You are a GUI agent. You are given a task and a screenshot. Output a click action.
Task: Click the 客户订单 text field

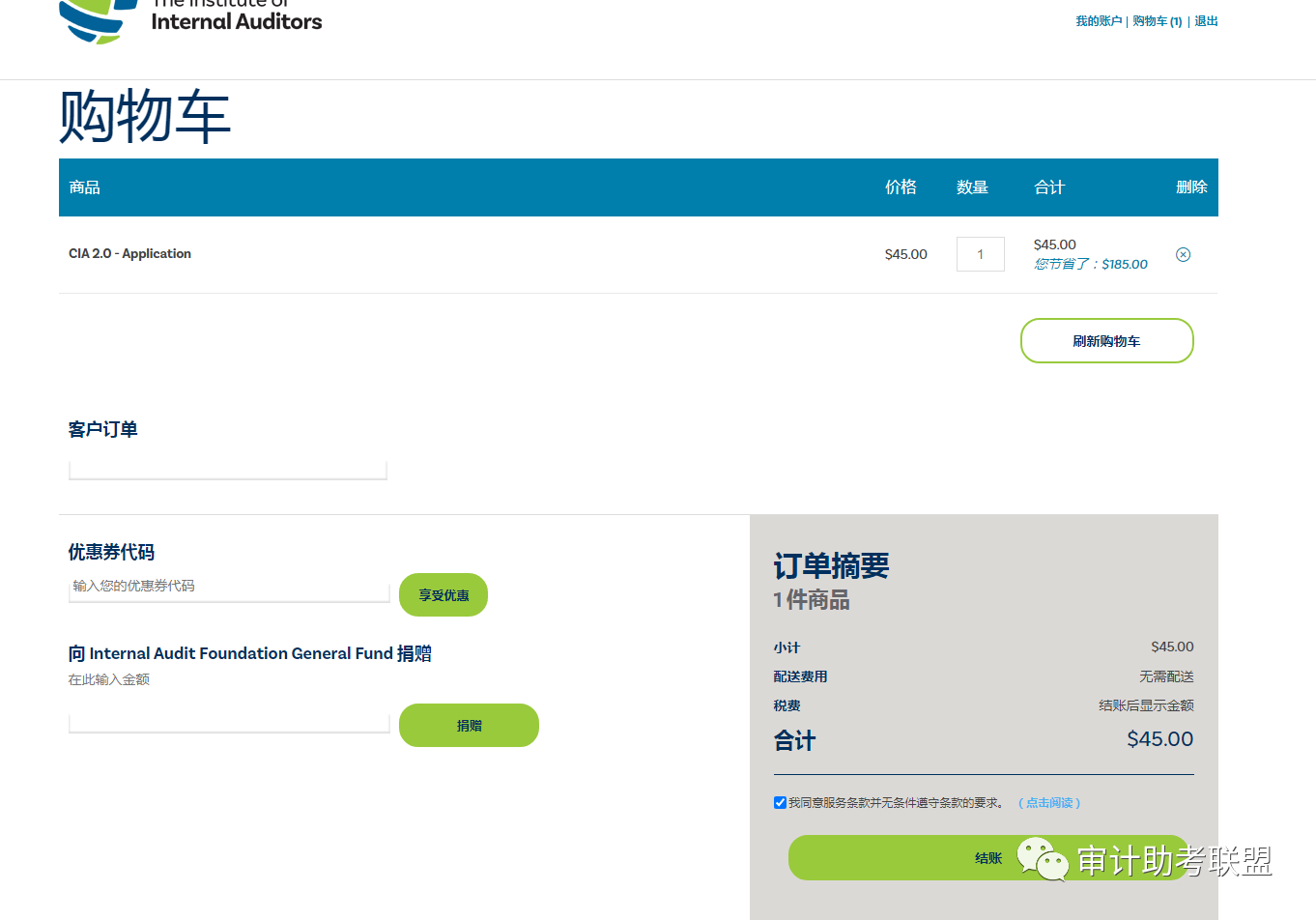point(228,470)
